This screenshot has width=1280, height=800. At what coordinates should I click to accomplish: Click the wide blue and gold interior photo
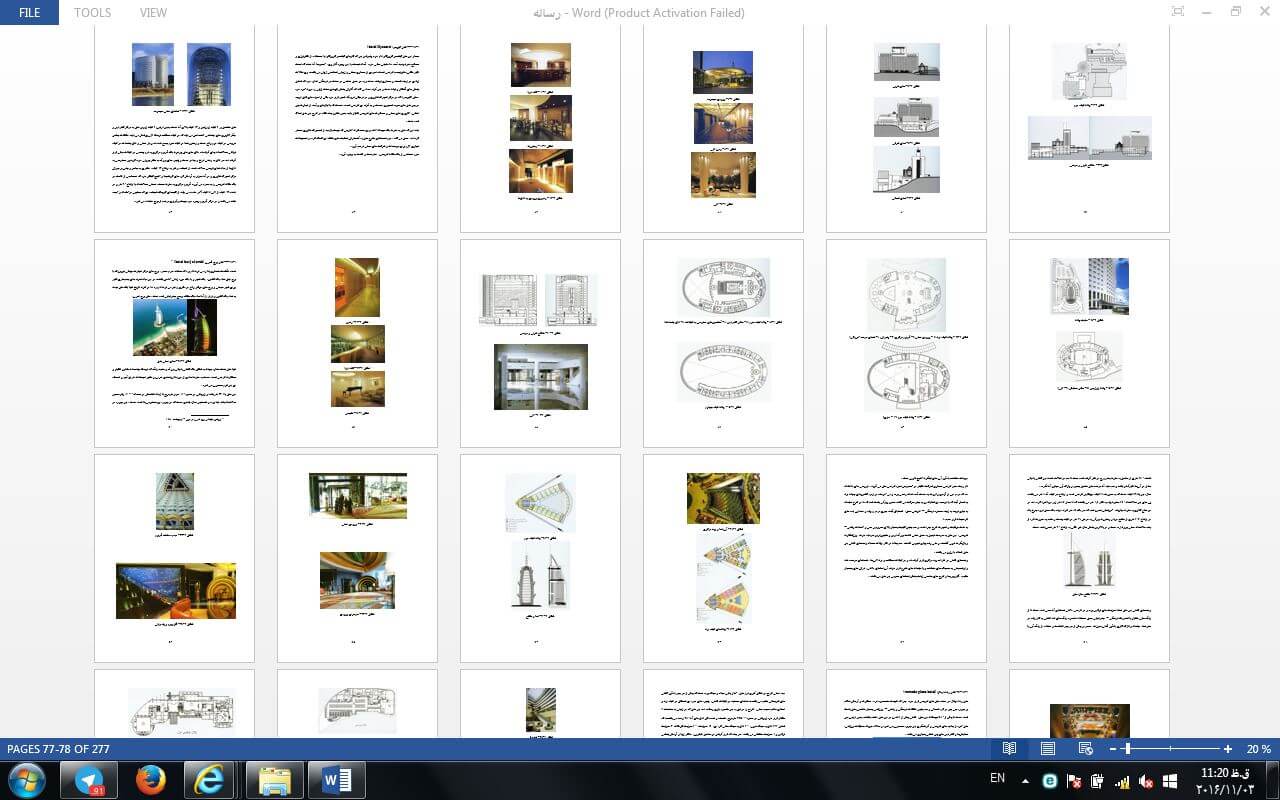click(x=176, y=591)
